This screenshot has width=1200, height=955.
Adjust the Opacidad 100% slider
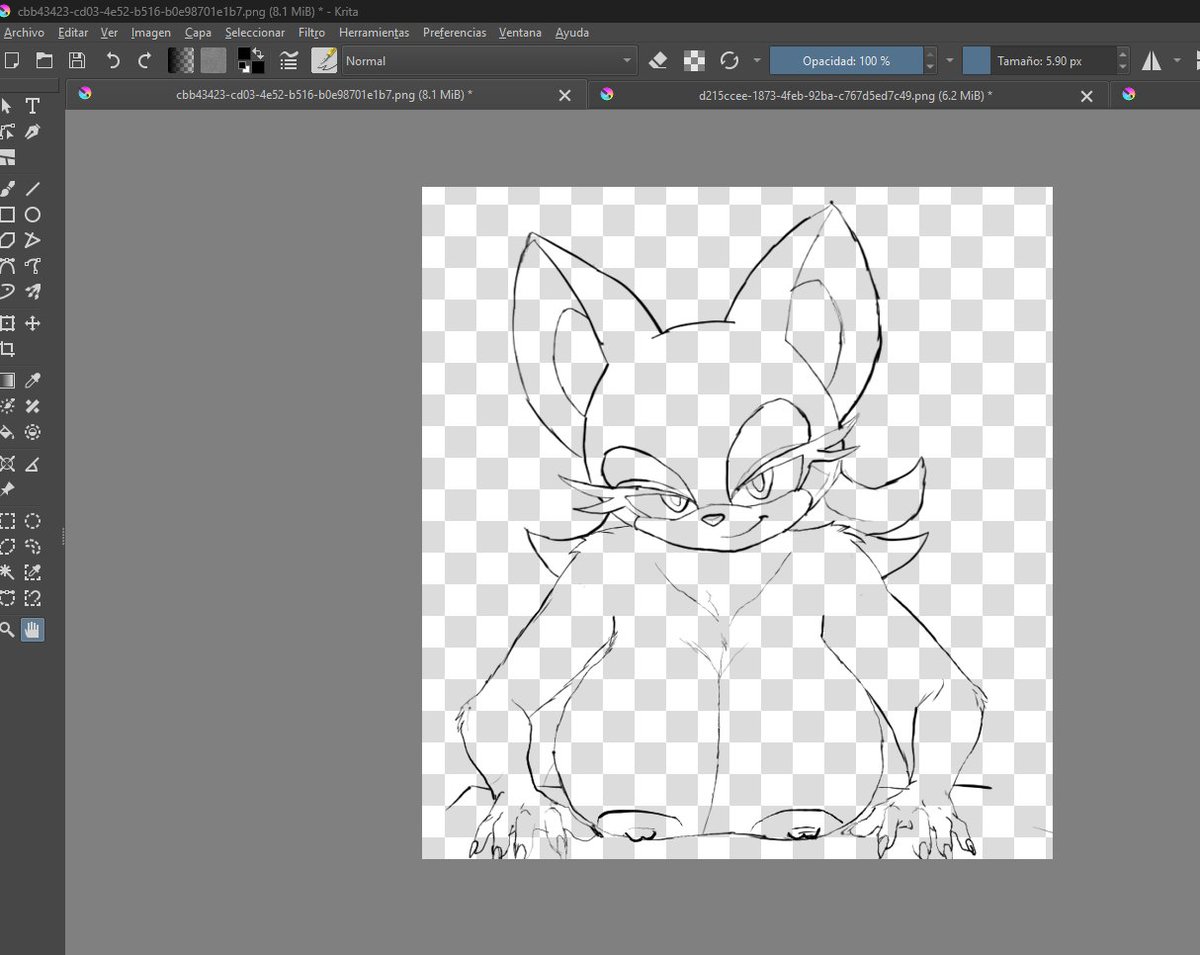point(846,61)
